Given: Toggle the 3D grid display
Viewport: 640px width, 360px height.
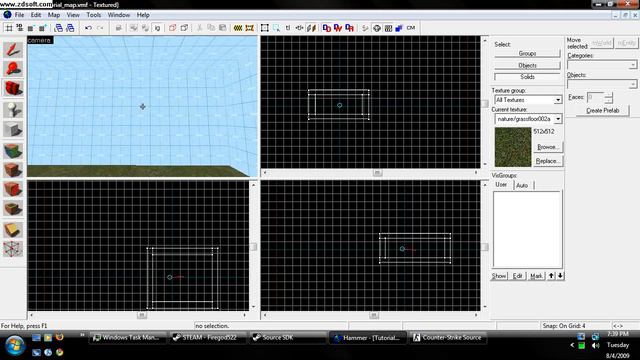Looking at the screenshot, I should (20, 28).
